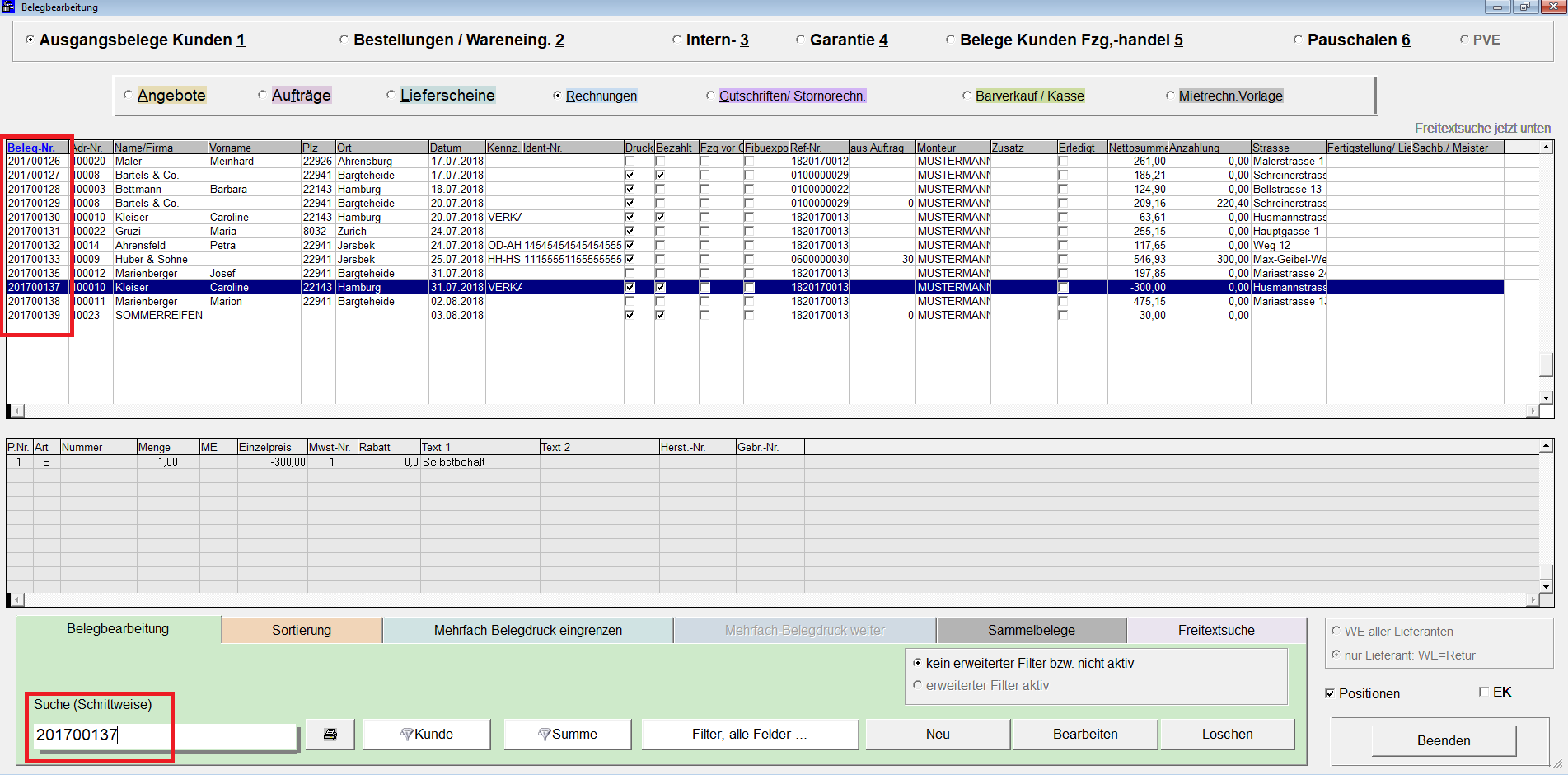Toggle the Positionen checkbox
1568x775 pixels.
pyautogui.click(x=1329, y=693)
